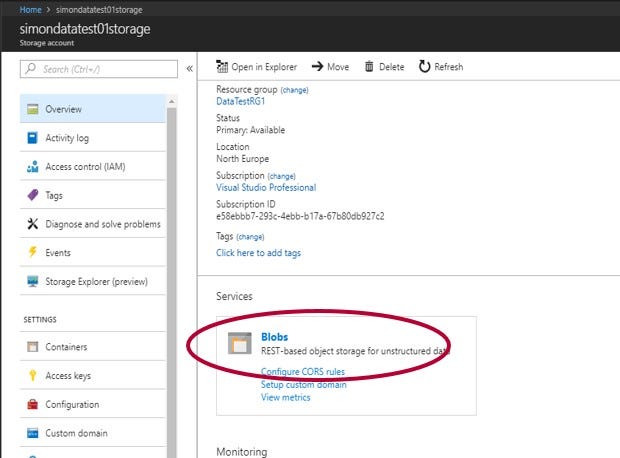Select the Overview menu item
This screenshot has width=620, height=458.
93,109
